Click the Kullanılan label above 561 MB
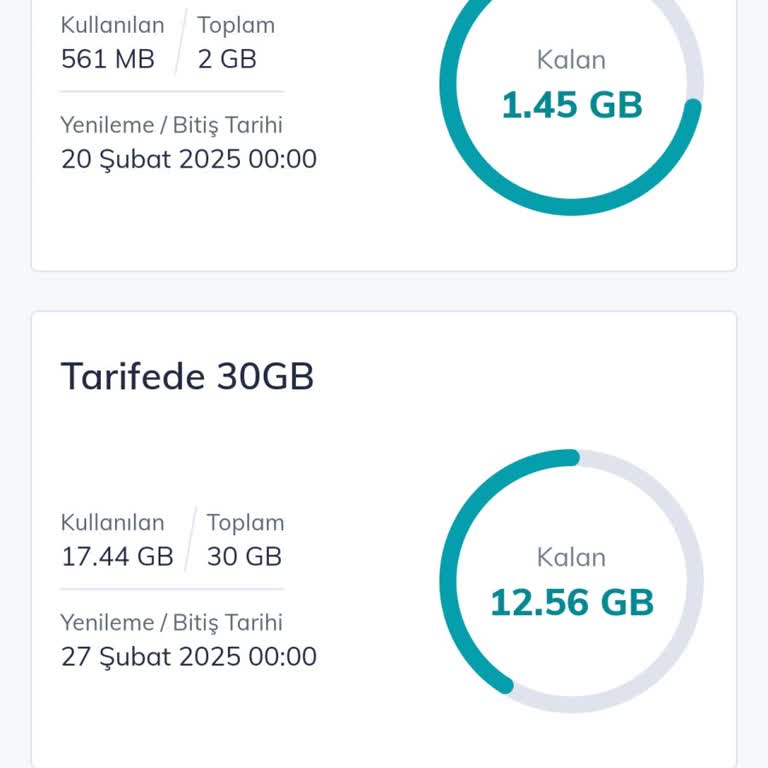This screenshot has width=768, height=768. [112, 25]
